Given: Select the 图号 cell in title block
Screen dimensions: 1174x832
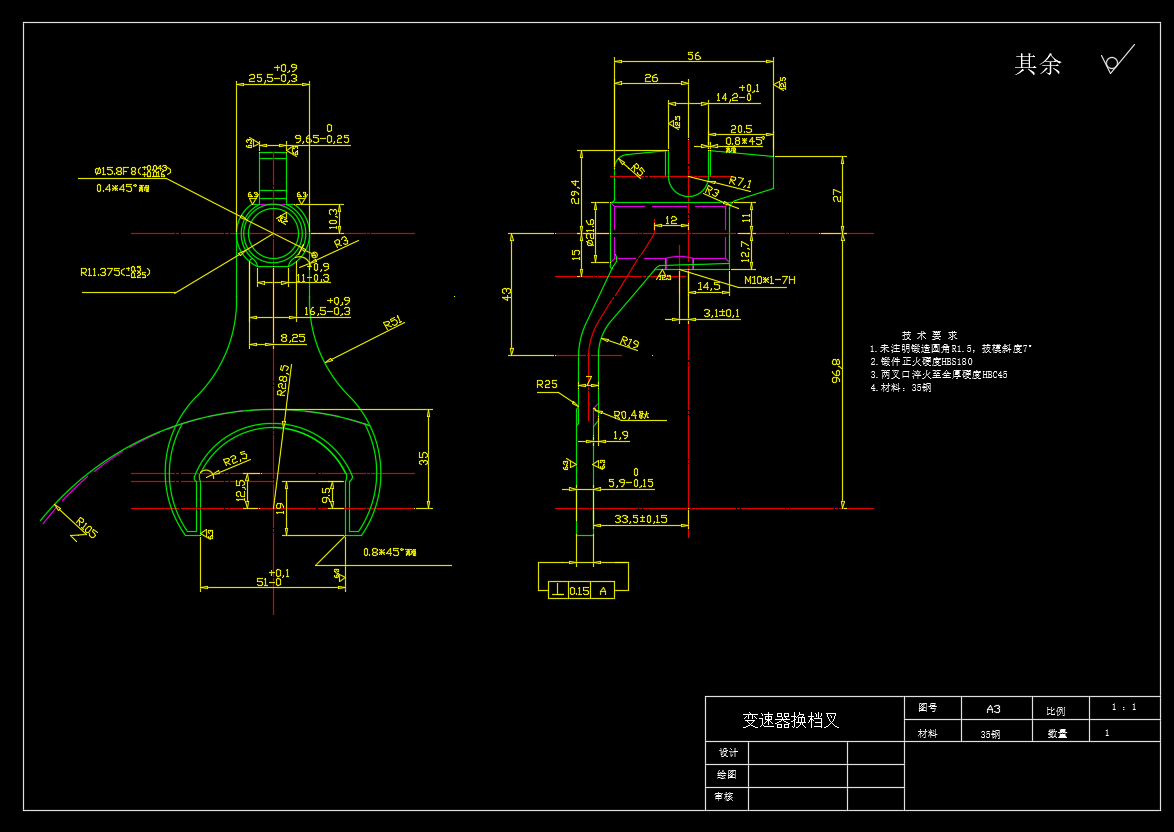Looking at the screenshot, I should click(928, 708).
